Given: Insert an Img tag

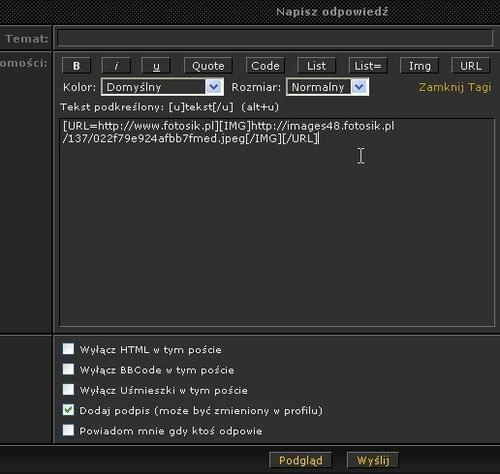Looking at the screenshot, I should (419, 66).
